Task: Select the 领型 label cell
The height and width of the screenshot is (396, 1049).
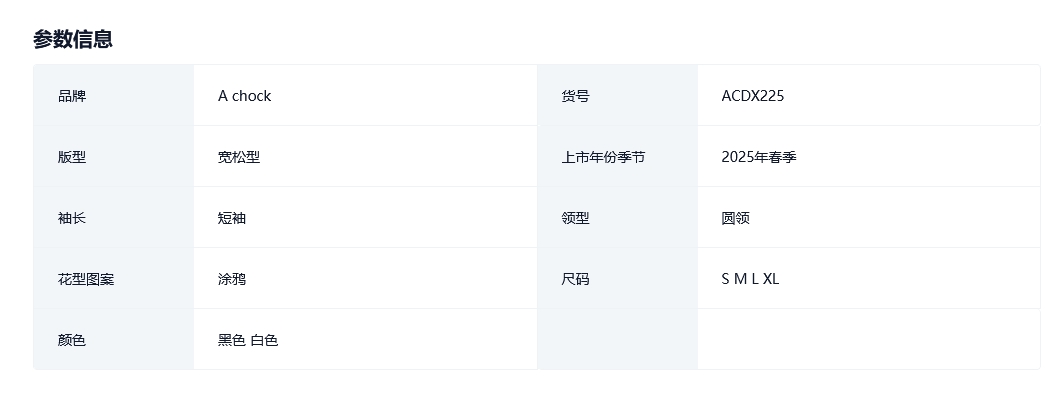Action: pos(617,217)
